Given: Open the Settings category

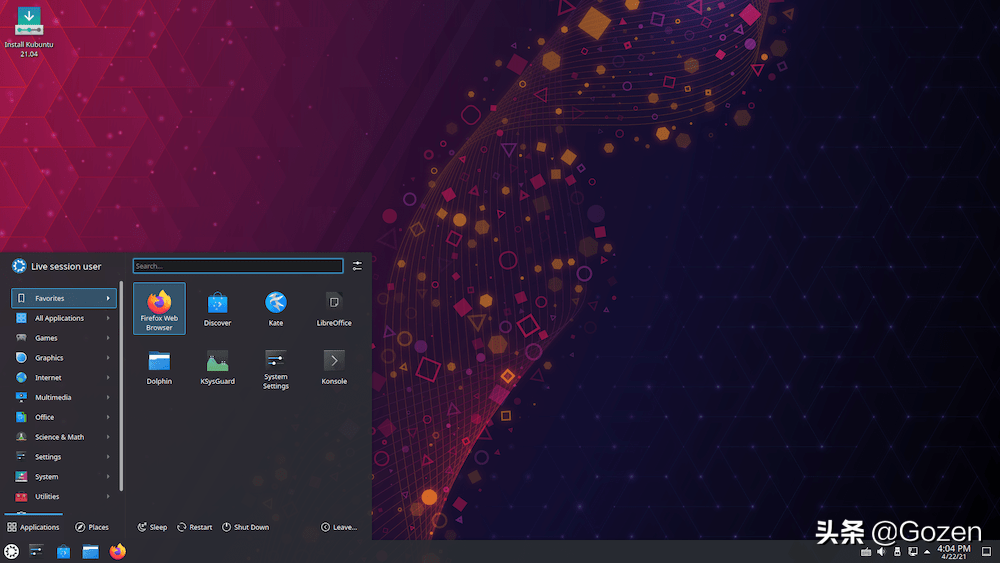Looking at the screenshot, I should click(64, 457).
